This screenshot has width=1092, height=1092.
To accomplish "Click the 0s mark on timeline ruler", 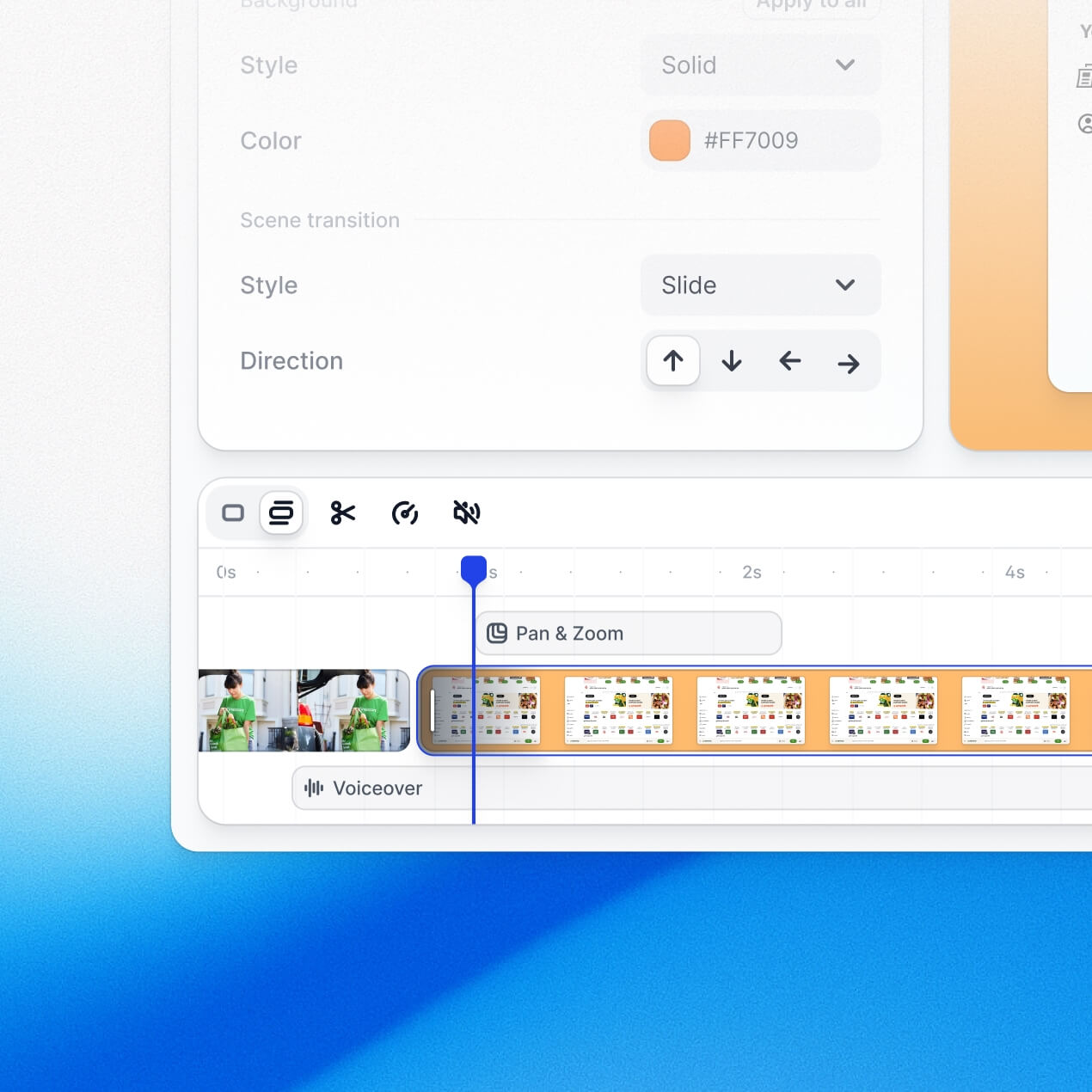I will pyautogui.click(x=226, y=573).
